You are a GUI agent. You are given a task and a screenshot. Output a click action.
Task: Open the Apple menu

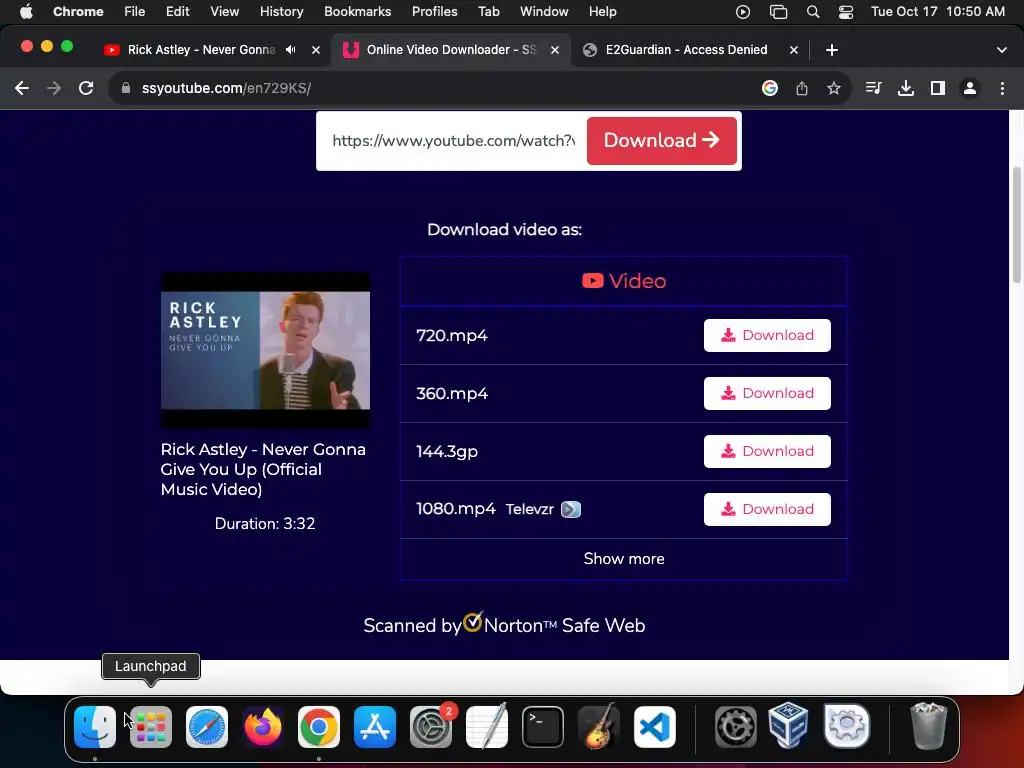tap(26, 12)
